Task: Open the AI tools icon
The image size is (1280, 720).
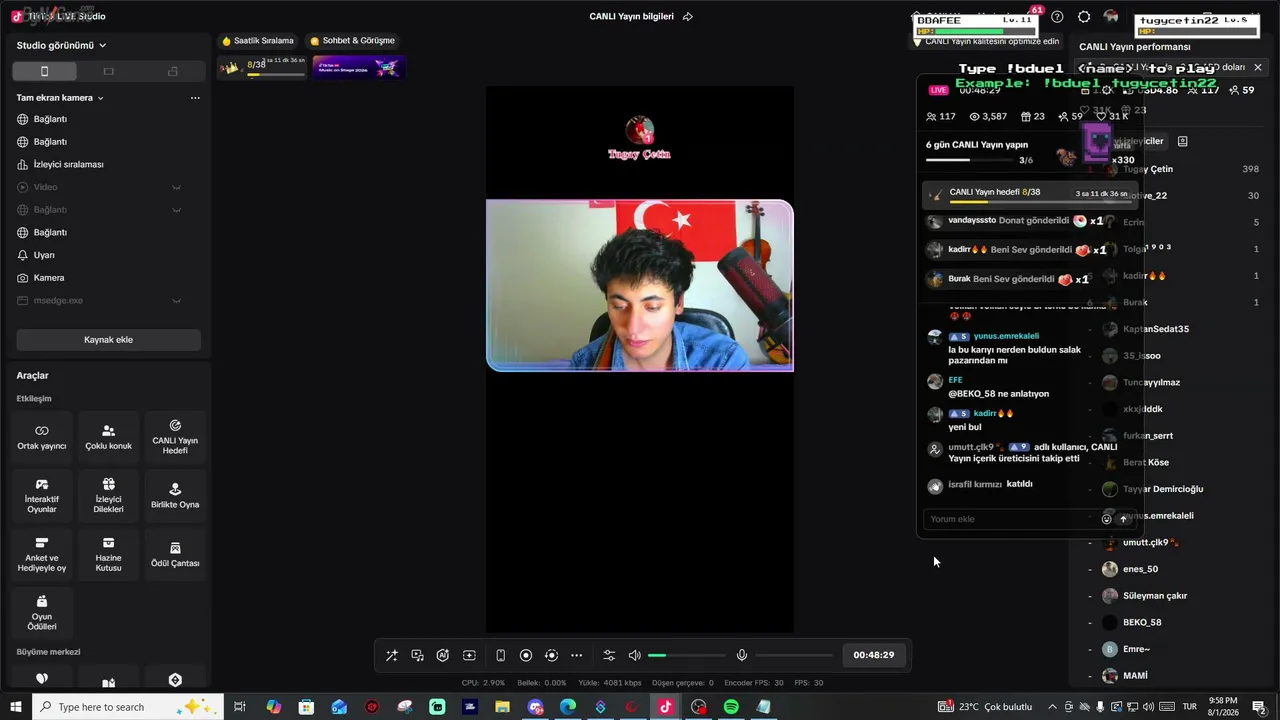Action: 443,655
